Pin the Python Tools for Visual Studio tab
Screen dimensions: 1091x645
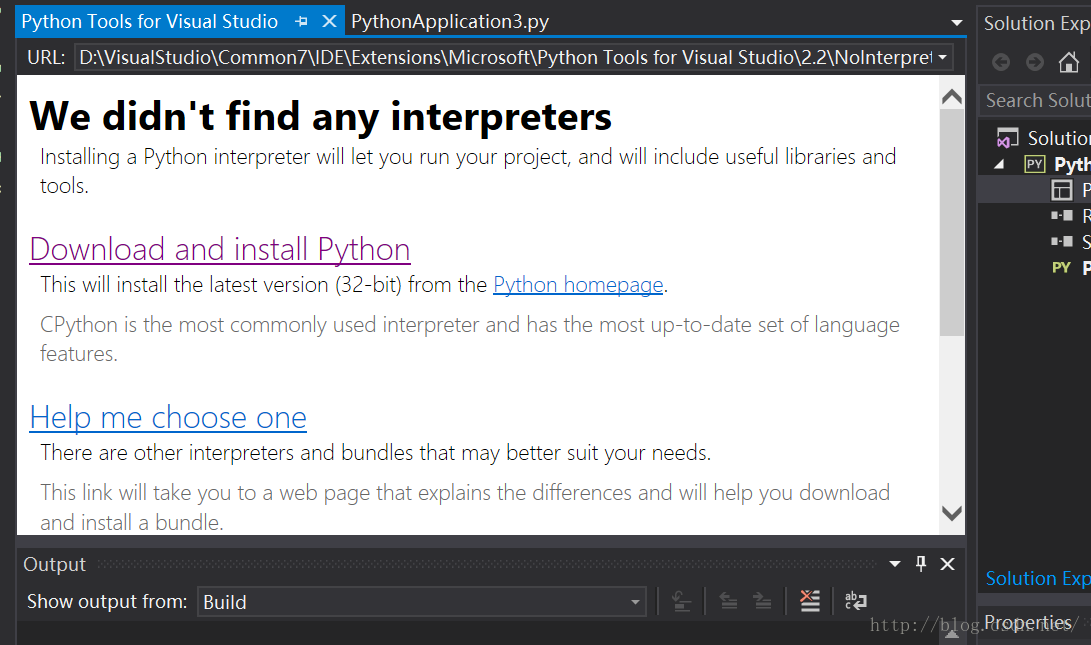[301, 22]
